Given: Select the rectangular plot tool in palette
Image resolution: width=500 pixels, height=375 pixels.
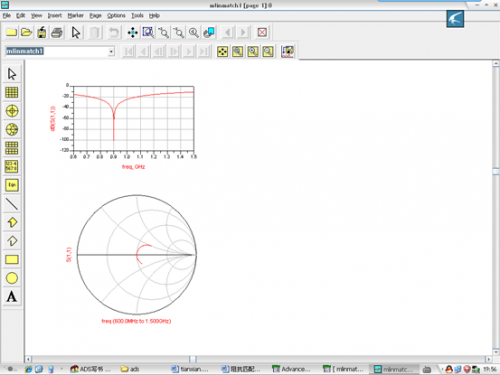Looking at the screenshot, I should (12, 92).
